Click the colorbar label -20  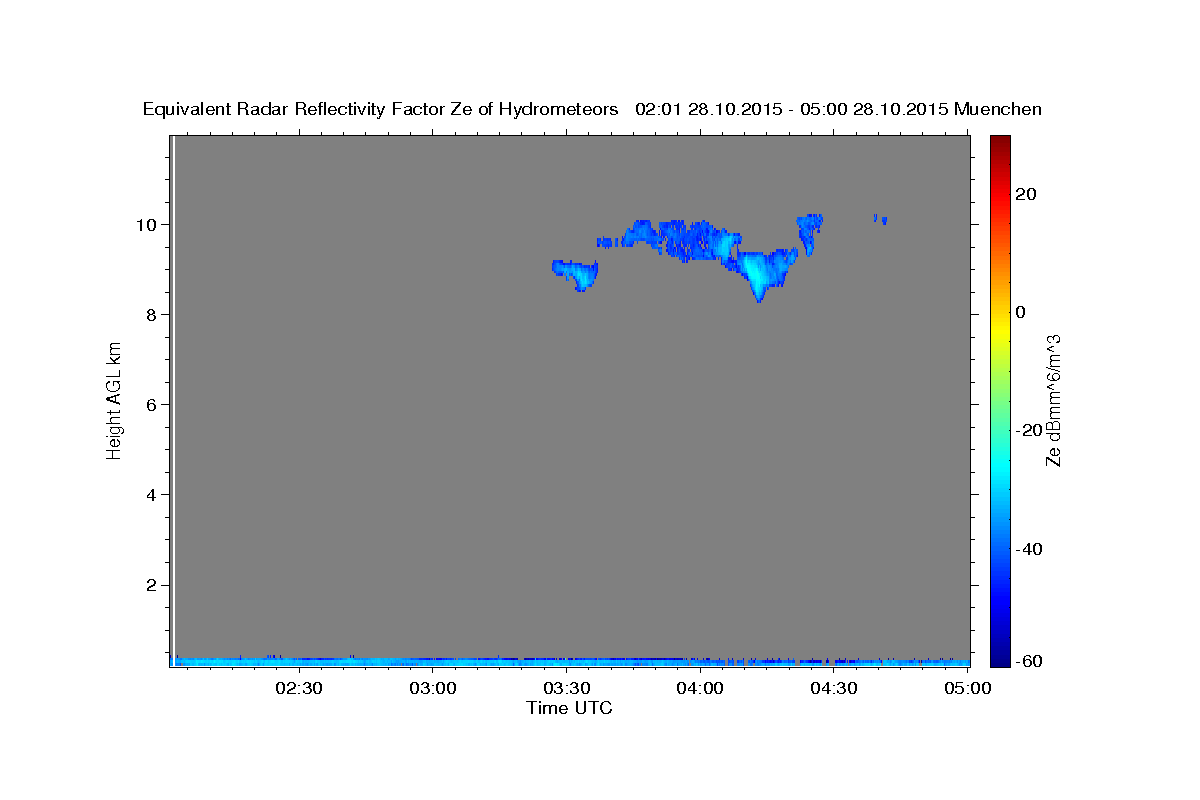(1029, 430)
